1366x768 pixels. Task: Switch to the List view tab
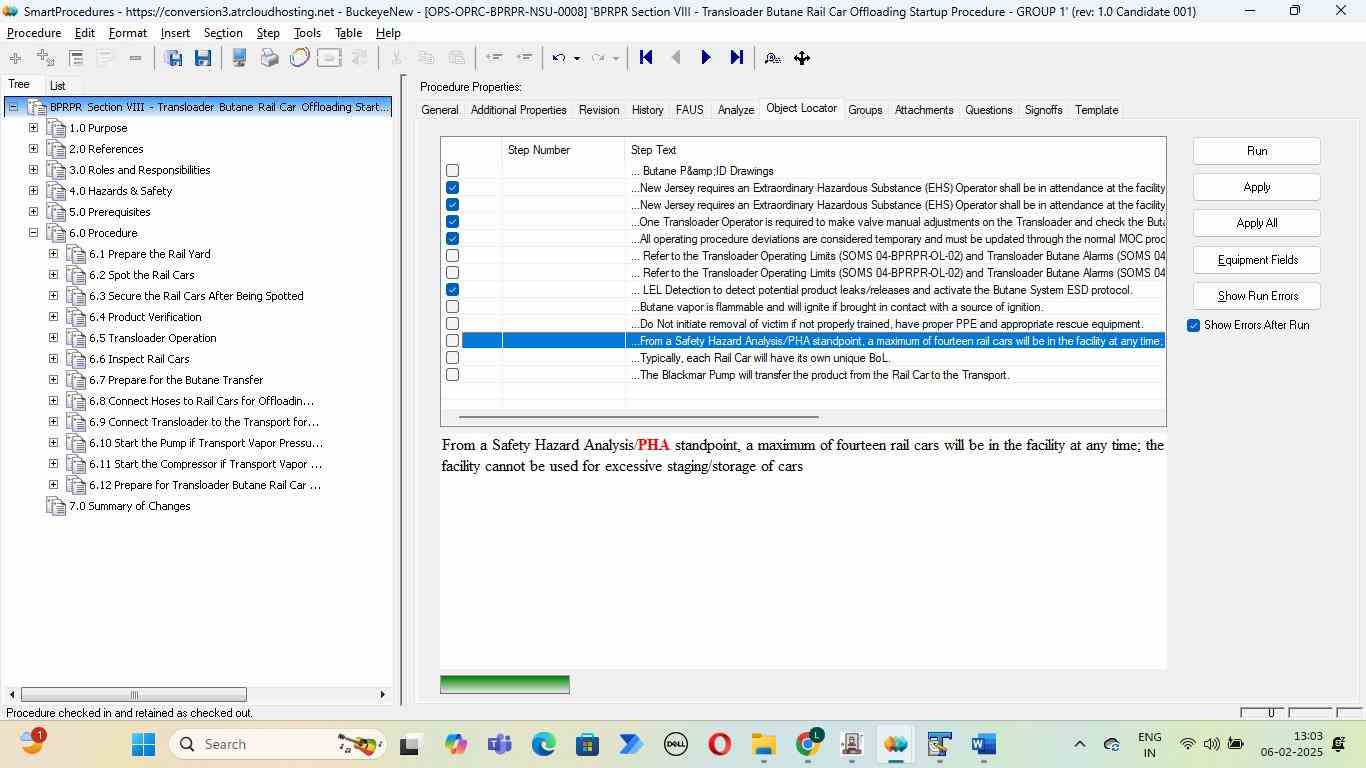(58, 86)
